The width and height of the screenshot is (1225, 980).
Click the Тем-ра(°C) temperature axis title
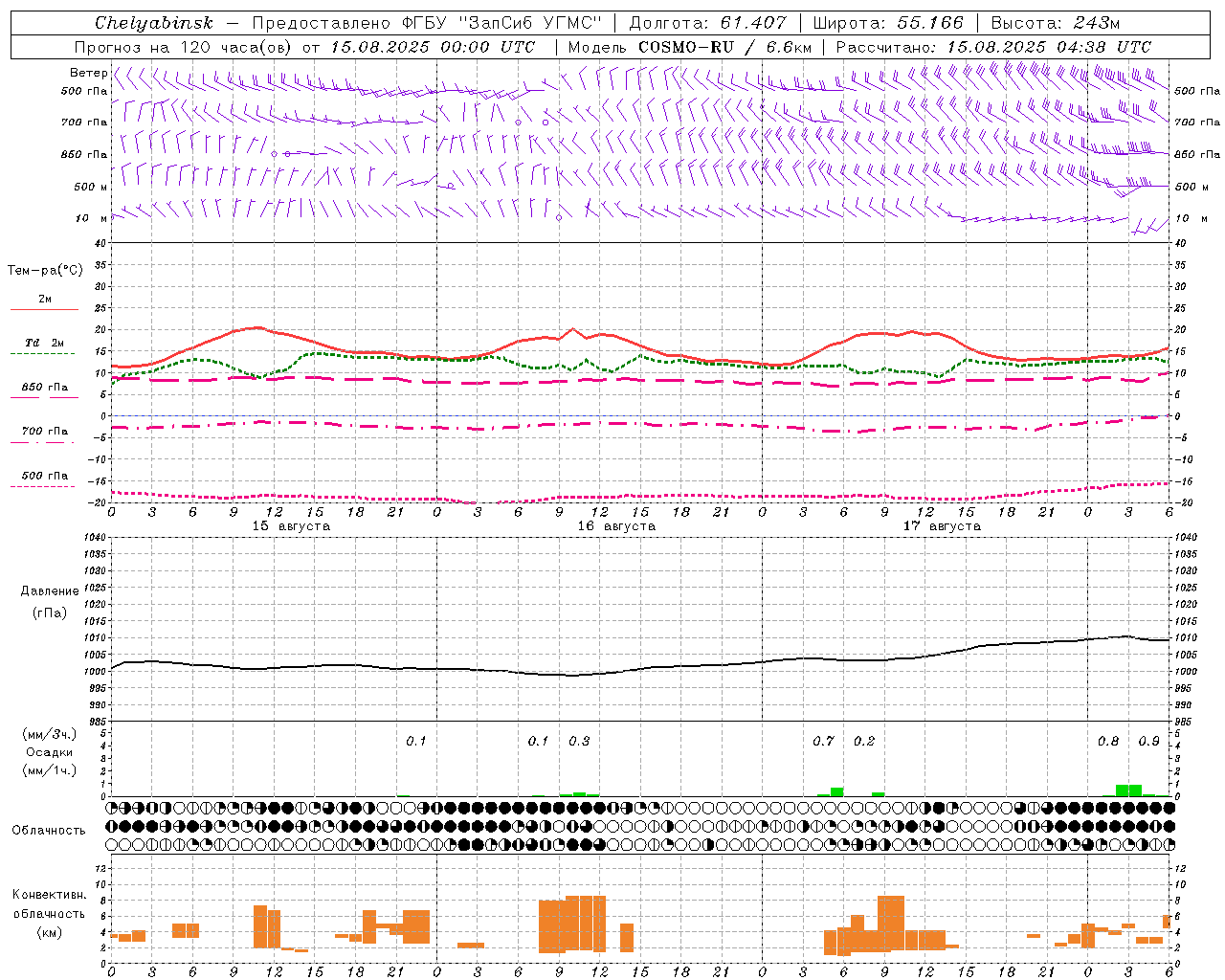[45, 271]
